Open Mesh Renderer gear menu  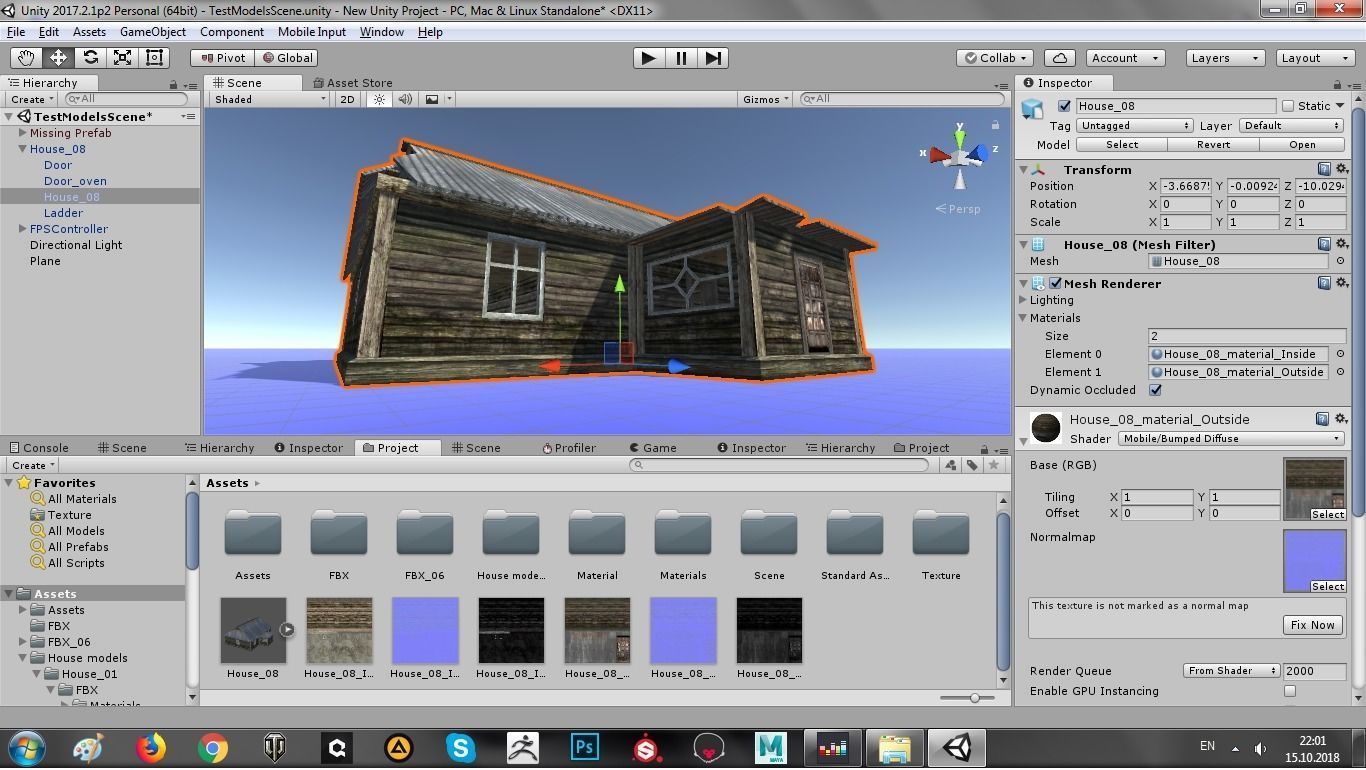pyautogui.click(x=1342, y=283)
